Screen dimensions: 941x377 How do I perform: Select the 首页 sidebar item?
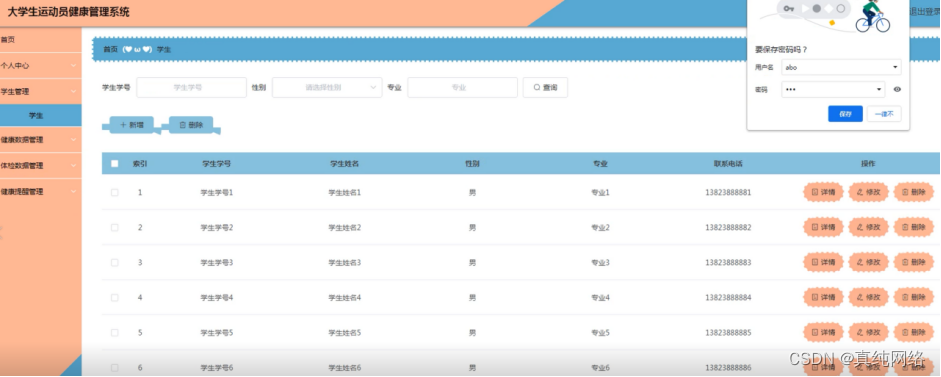(x=41, y=40)
